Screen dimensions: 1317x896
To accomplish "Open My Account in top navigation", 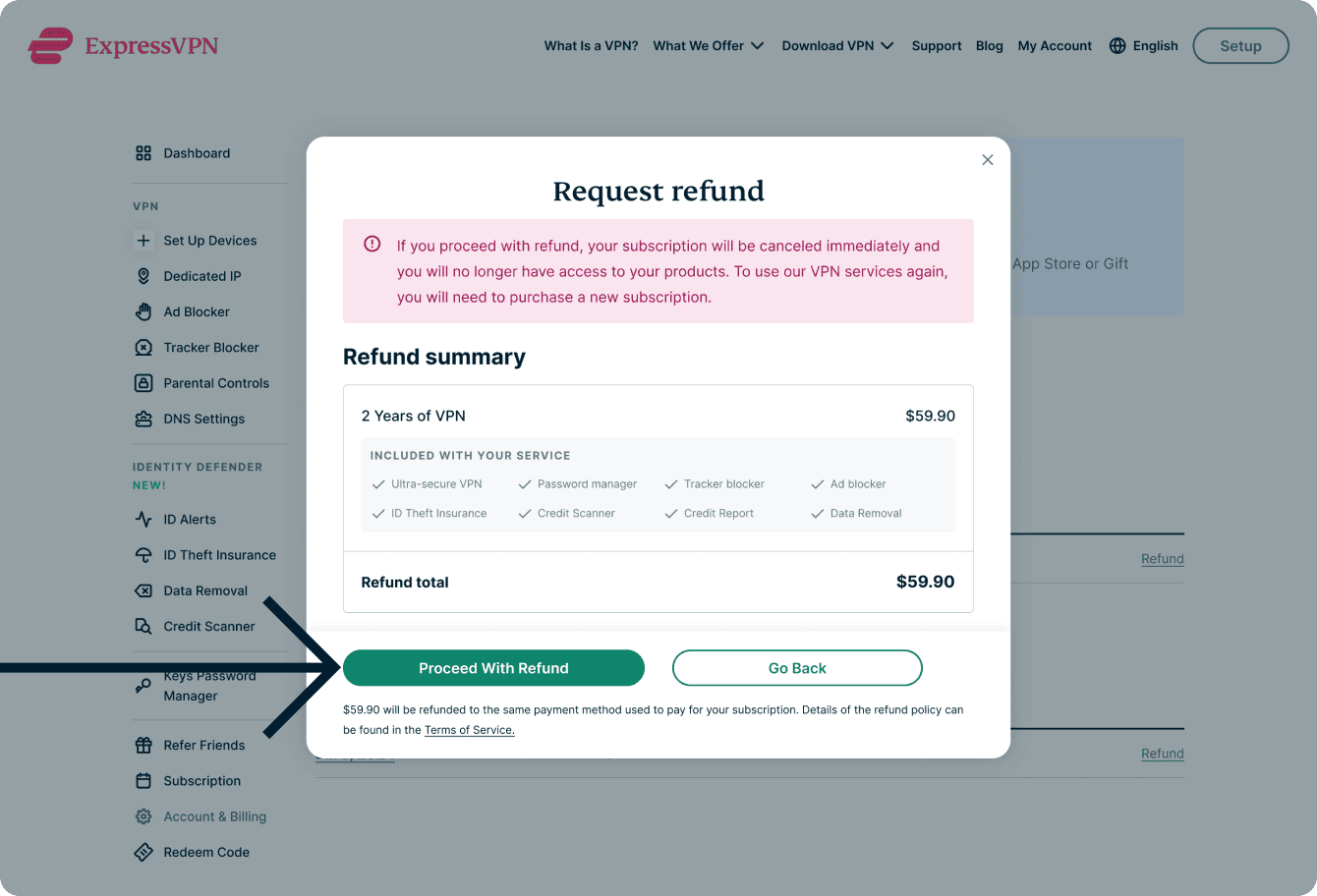I will tap(1055, 46).
